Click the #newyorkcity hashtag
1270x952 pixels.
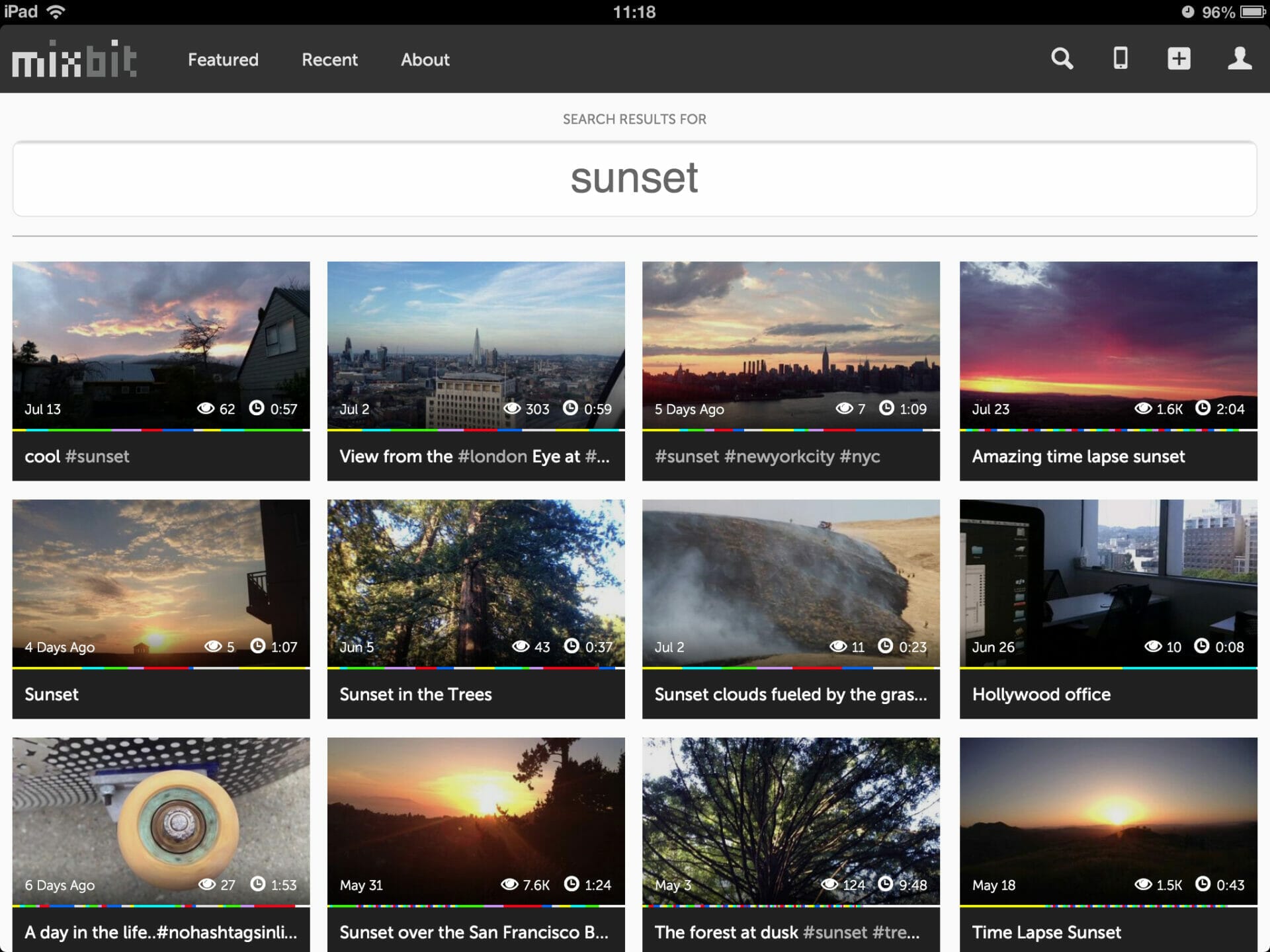pyautogui.click(x=779, y=456)
